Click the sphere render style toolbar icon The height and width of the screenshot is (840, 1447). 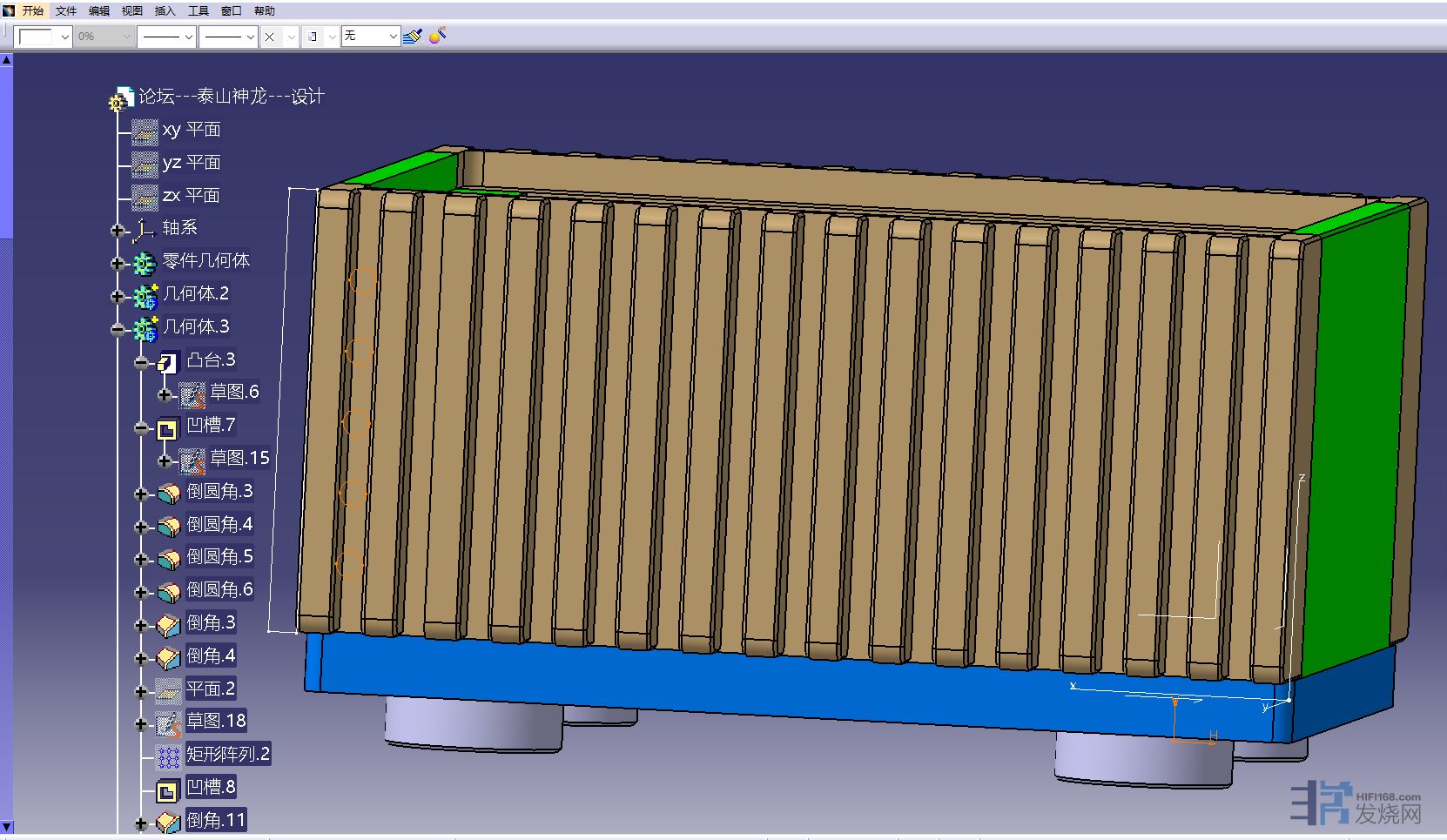tap(437, 36)
